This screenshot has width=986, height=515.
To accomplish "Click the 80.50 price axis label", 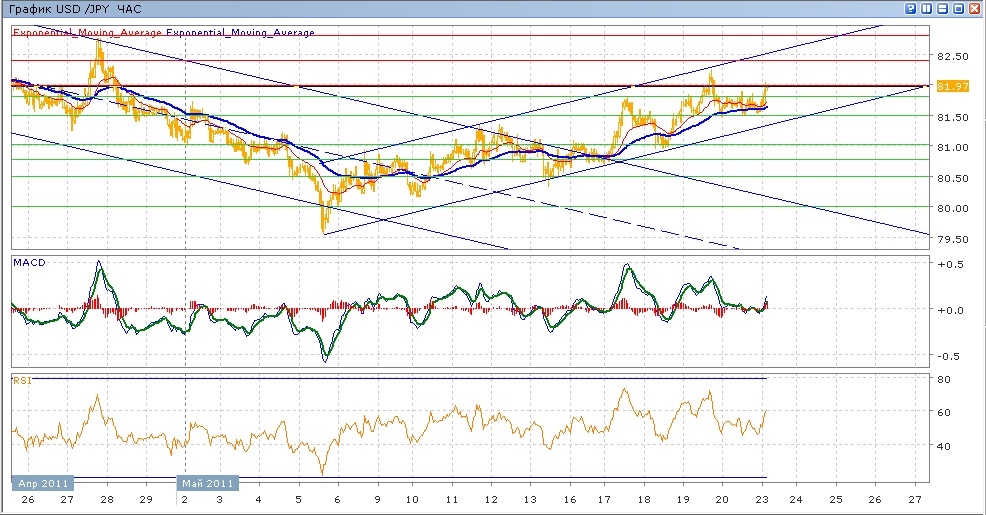I will 952,178.
